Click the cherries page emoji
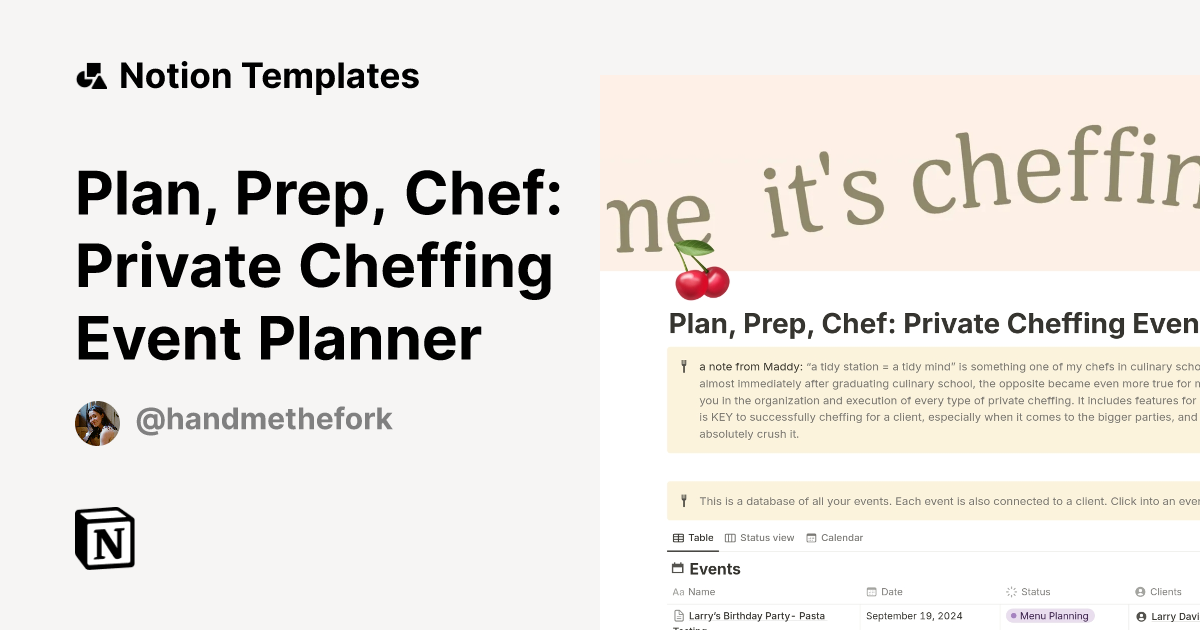 (702, 282)
